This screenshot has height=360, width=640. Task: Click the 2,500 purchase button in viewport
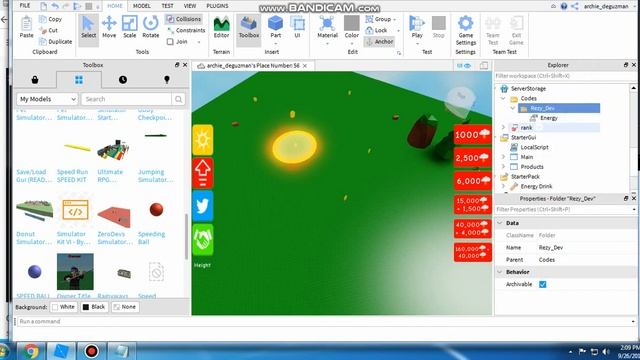[x=472, y=158]
